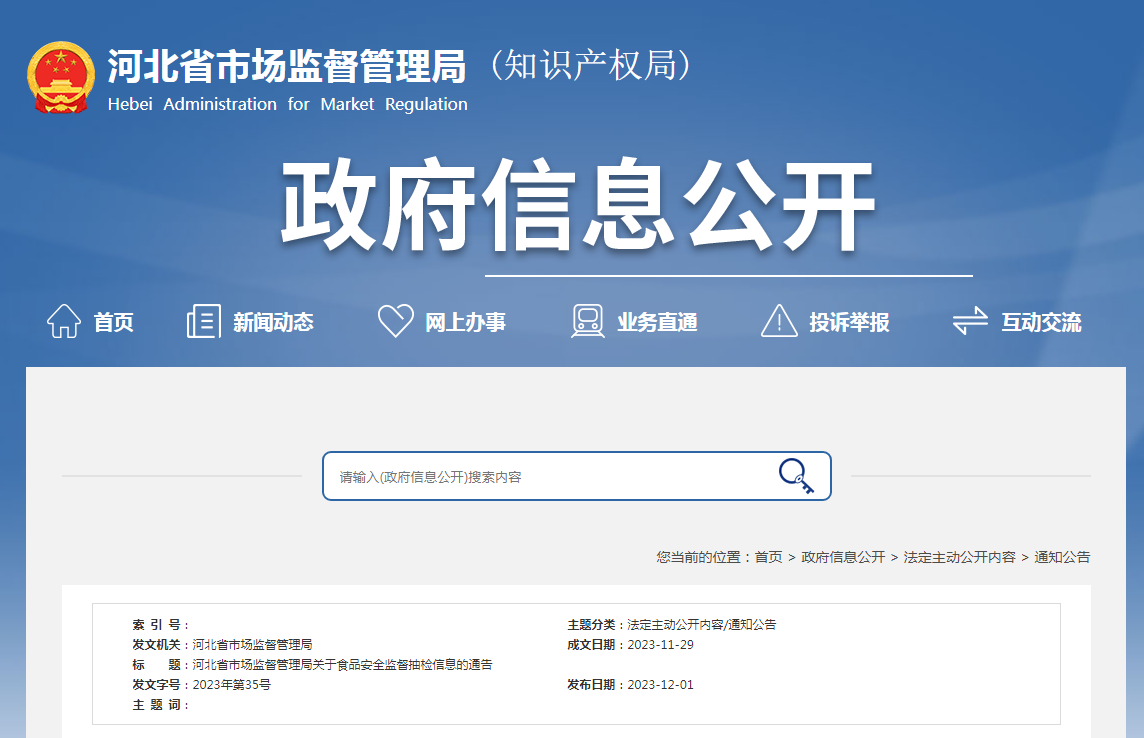This screenshot has height=738, width=1144.
Task: Click the 索引号 label
Action: (160, 625)
